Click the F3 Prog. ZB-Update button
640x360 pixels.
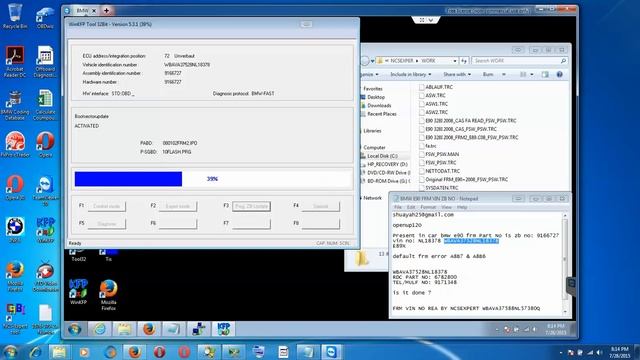click(251, 206)
